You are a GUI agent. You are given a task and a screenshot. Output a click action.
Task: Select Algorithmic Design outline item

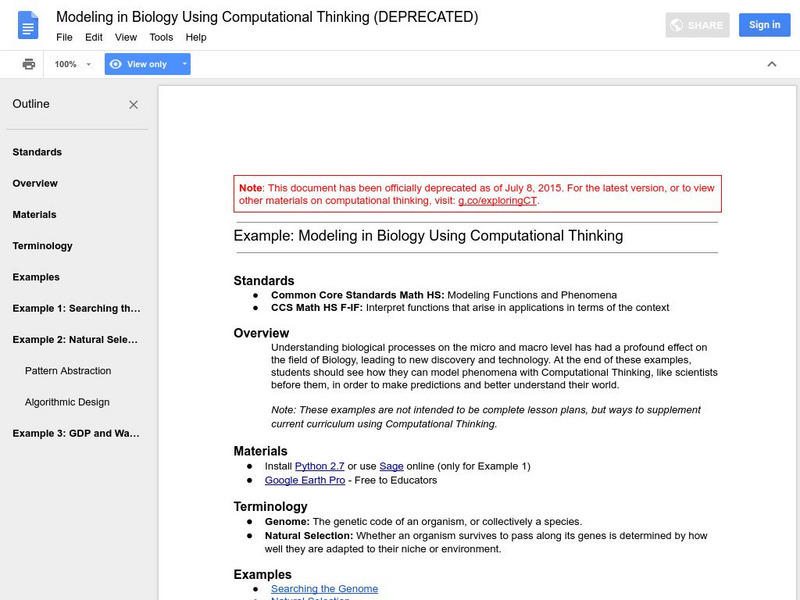tap(67, 402)
